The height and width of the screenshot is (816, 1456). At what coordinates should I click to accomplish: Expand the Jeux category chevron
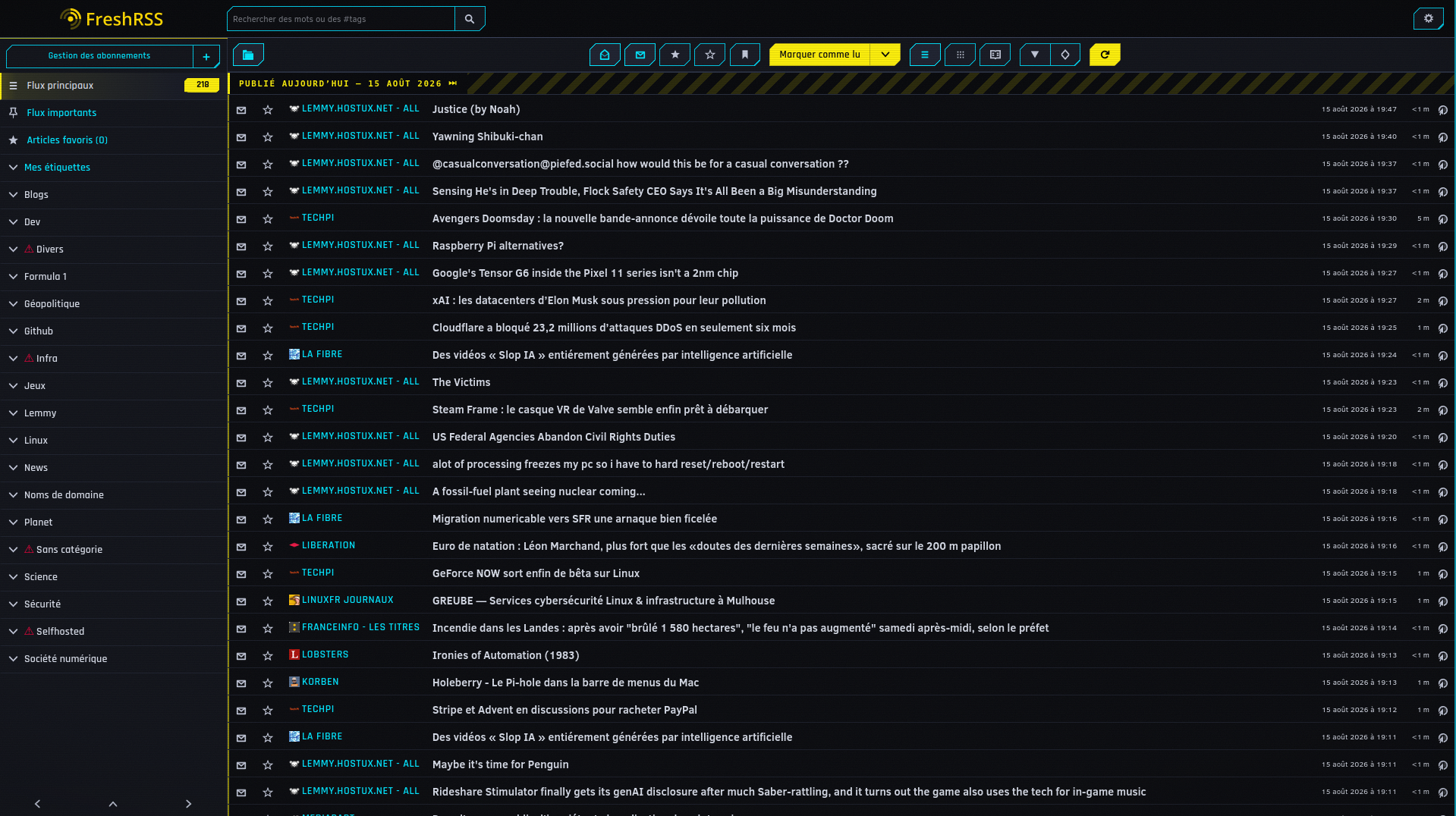(13, 386)
